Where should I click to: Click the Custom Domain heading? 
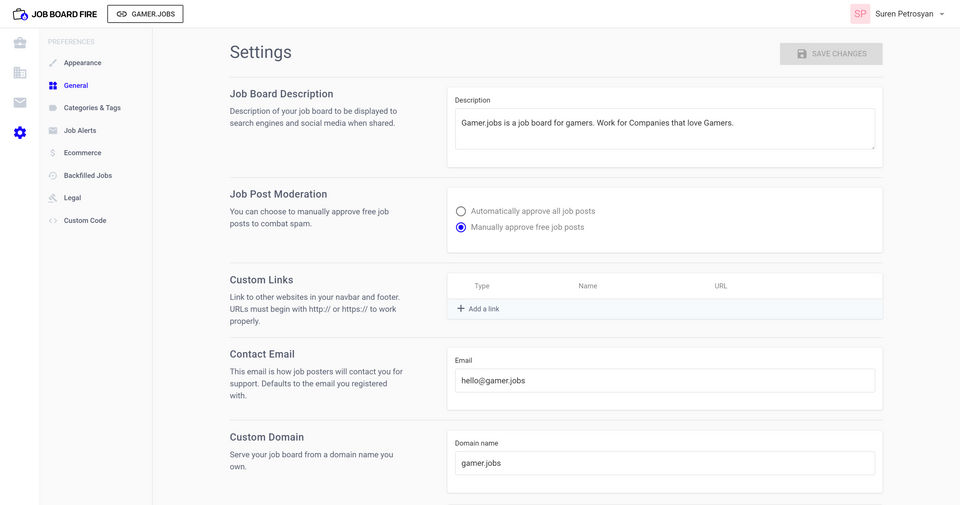pos(266,437)
